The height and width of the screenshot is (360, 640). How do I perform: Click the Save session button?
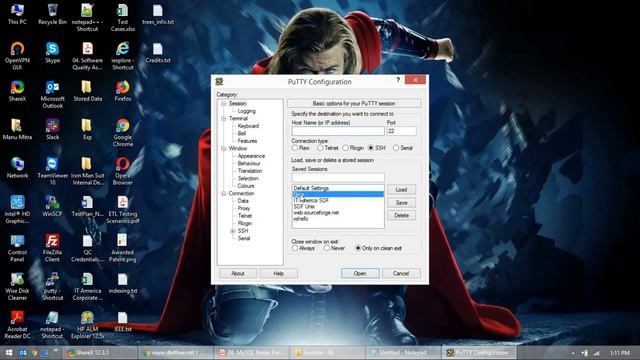(401, 202)
